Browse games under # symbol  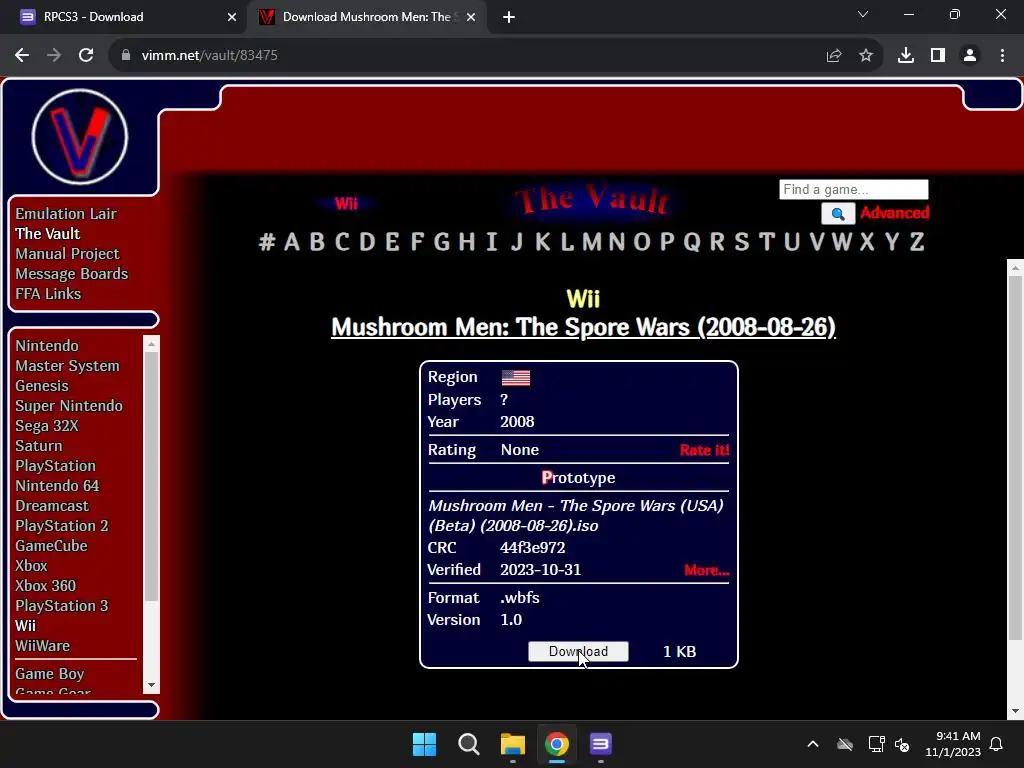click(x=266, y=242)
